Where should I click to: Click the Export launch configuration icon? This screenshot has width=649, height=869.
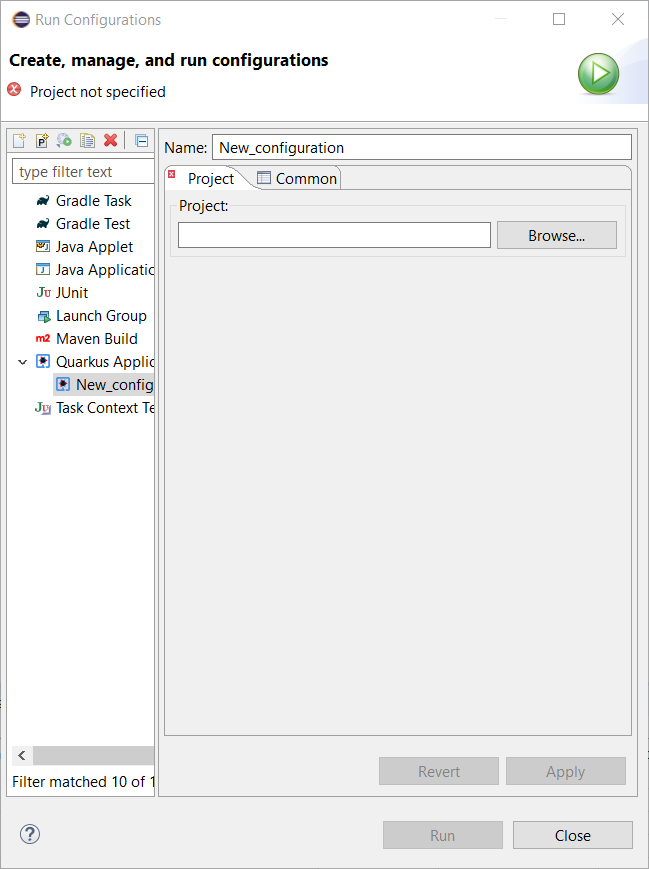pyautogui.click(x=65, y=141)
